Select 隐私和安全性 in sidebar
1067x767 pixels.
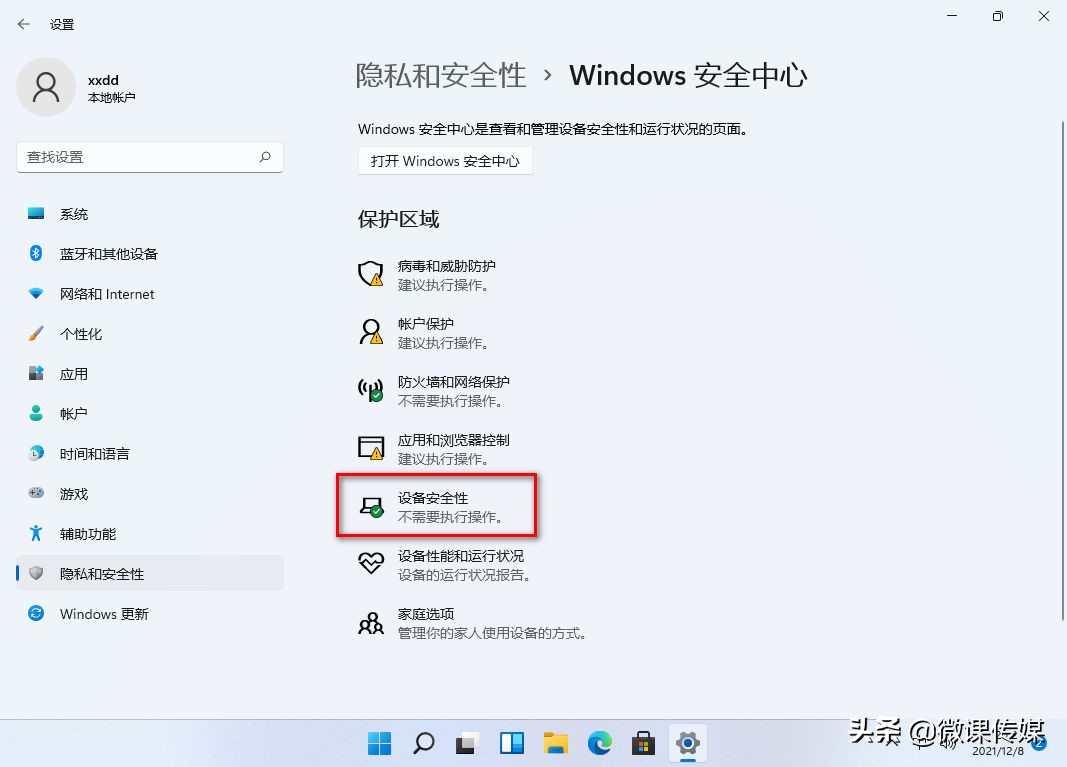[x=150, y=573]
